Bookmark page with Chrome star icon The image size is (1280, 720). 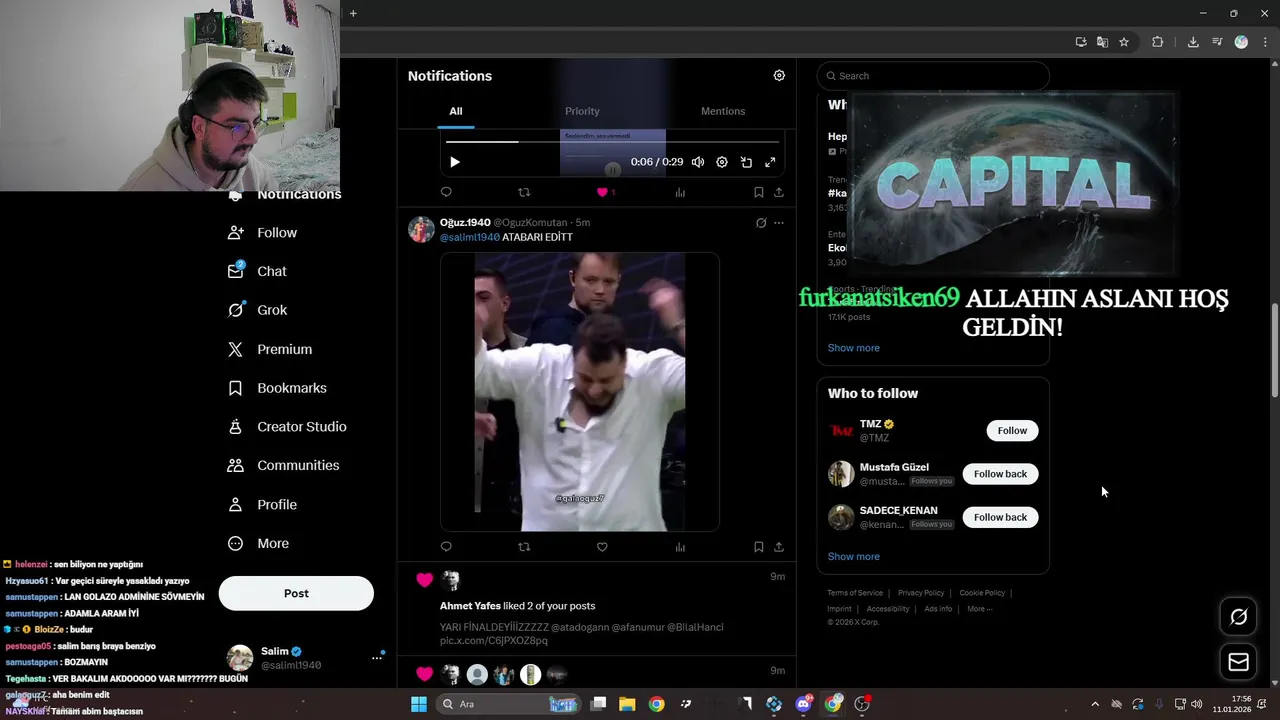point(1124,42)
